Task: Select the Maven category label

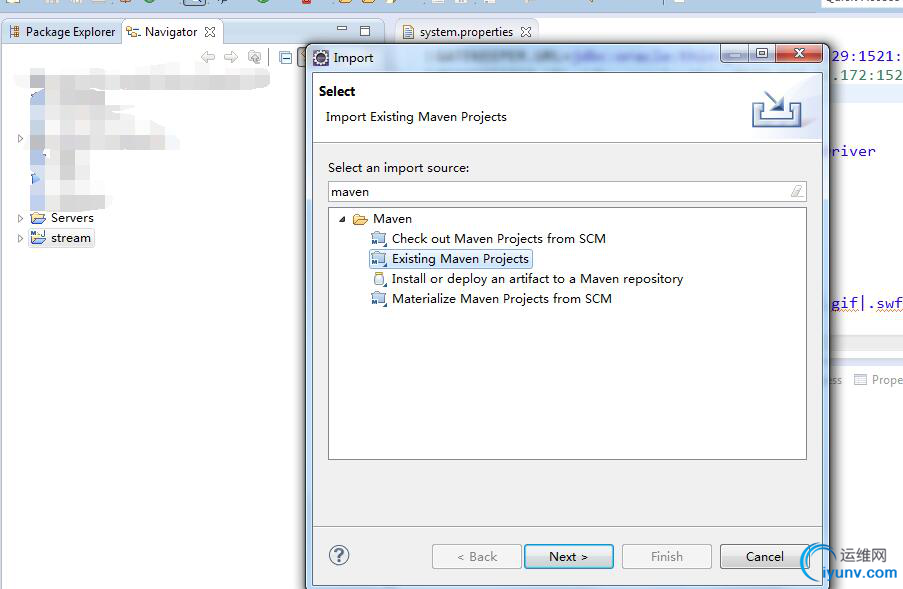Action: [392, 219]
